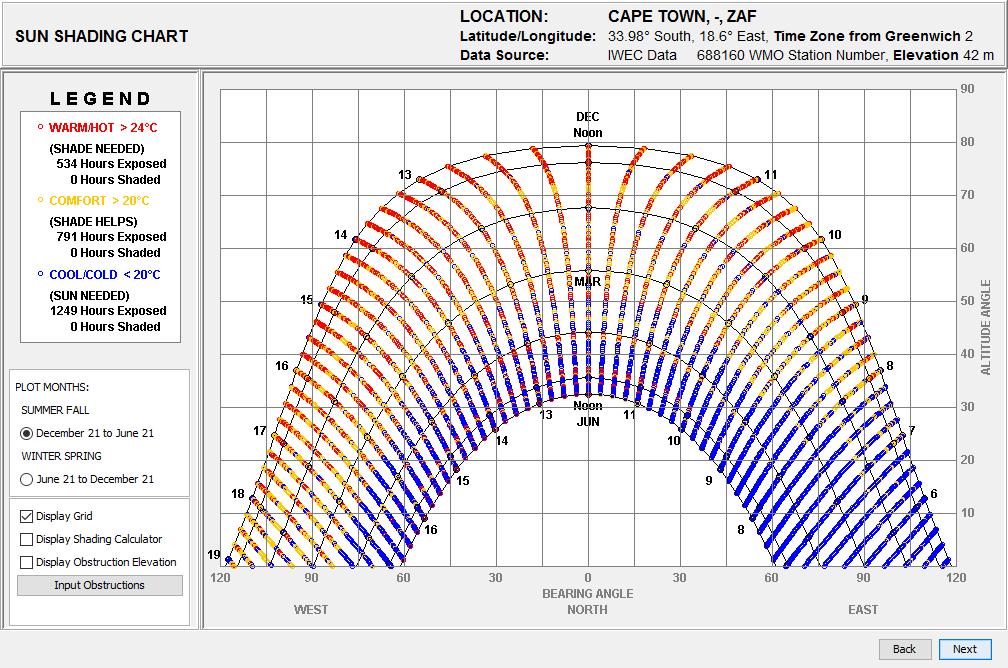Click the BEARING ANGLE axis label
The height and width of the screenshot is (668, 1008).
click(588, 593)
